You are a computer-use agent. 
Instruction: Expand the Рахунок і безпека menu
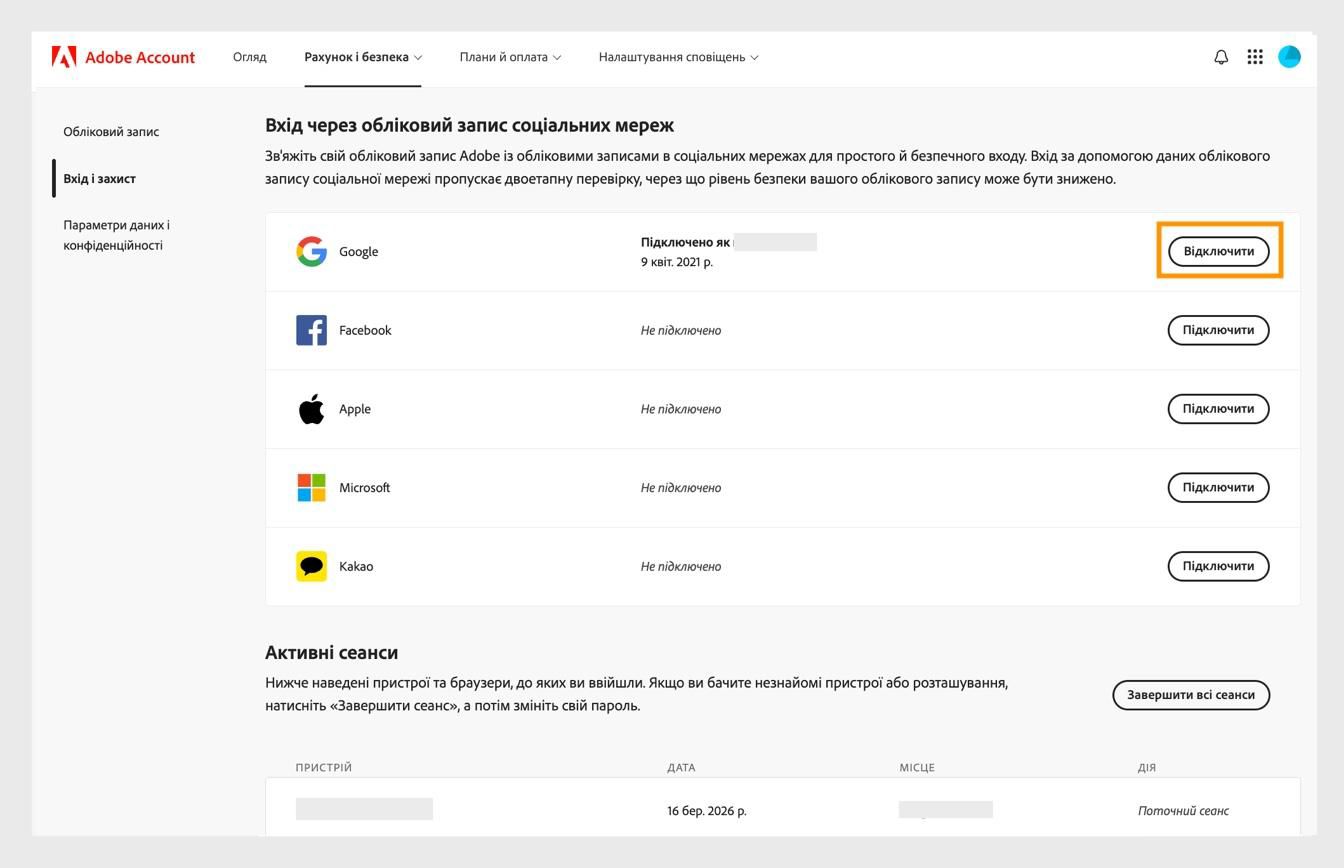tap(363, 57)
